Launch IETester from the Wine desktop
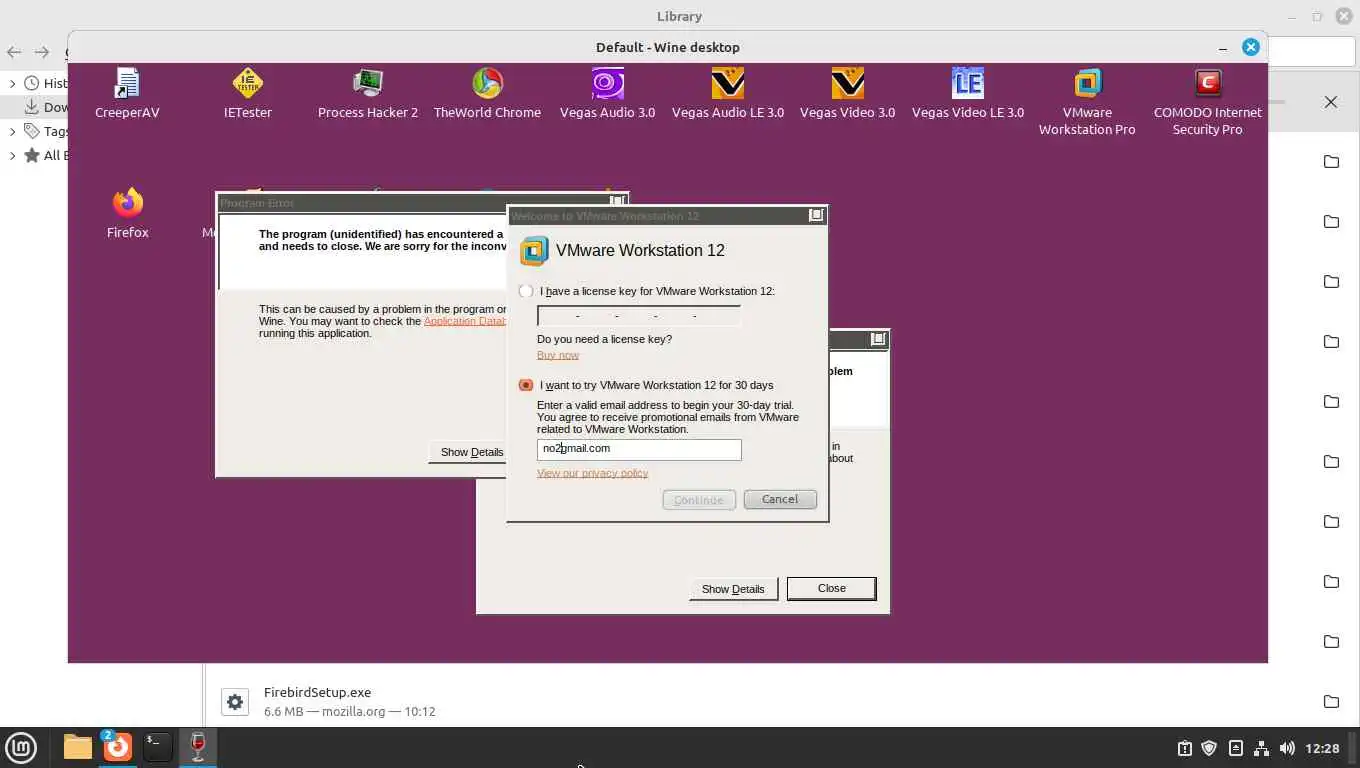 [247, 94]
